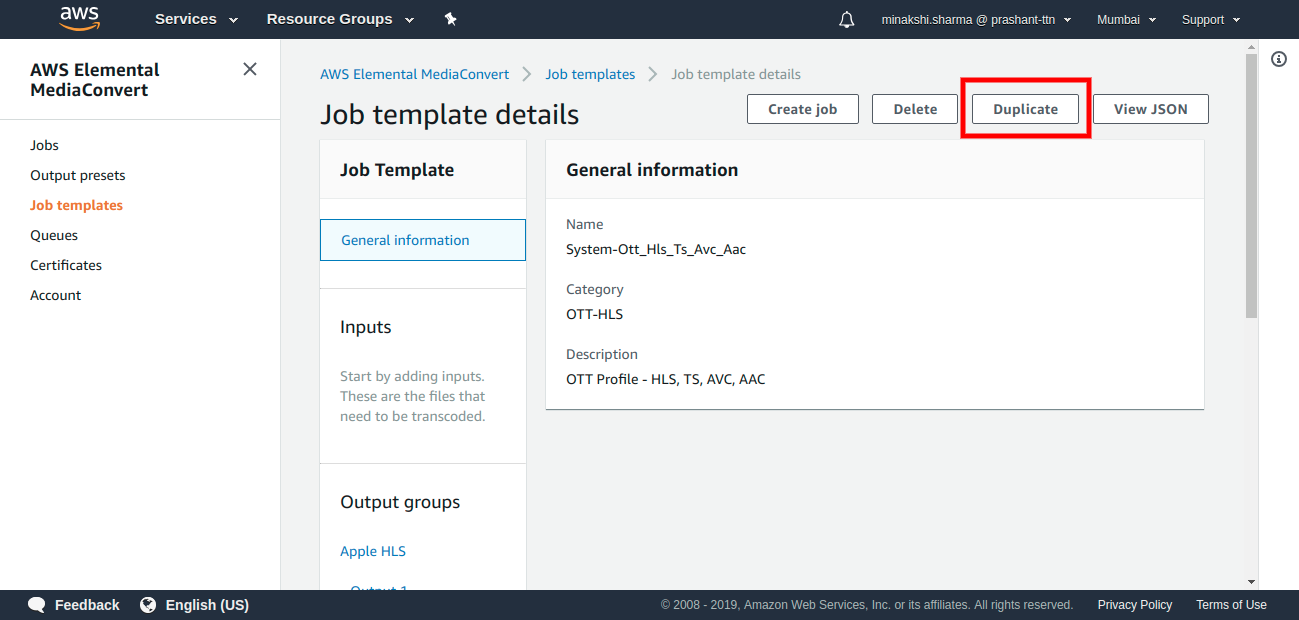Click the AWS Elemental MediaConvert breadcrumb
The width and height of the screenshot is (1299, 620).
[x=414, y=74]
